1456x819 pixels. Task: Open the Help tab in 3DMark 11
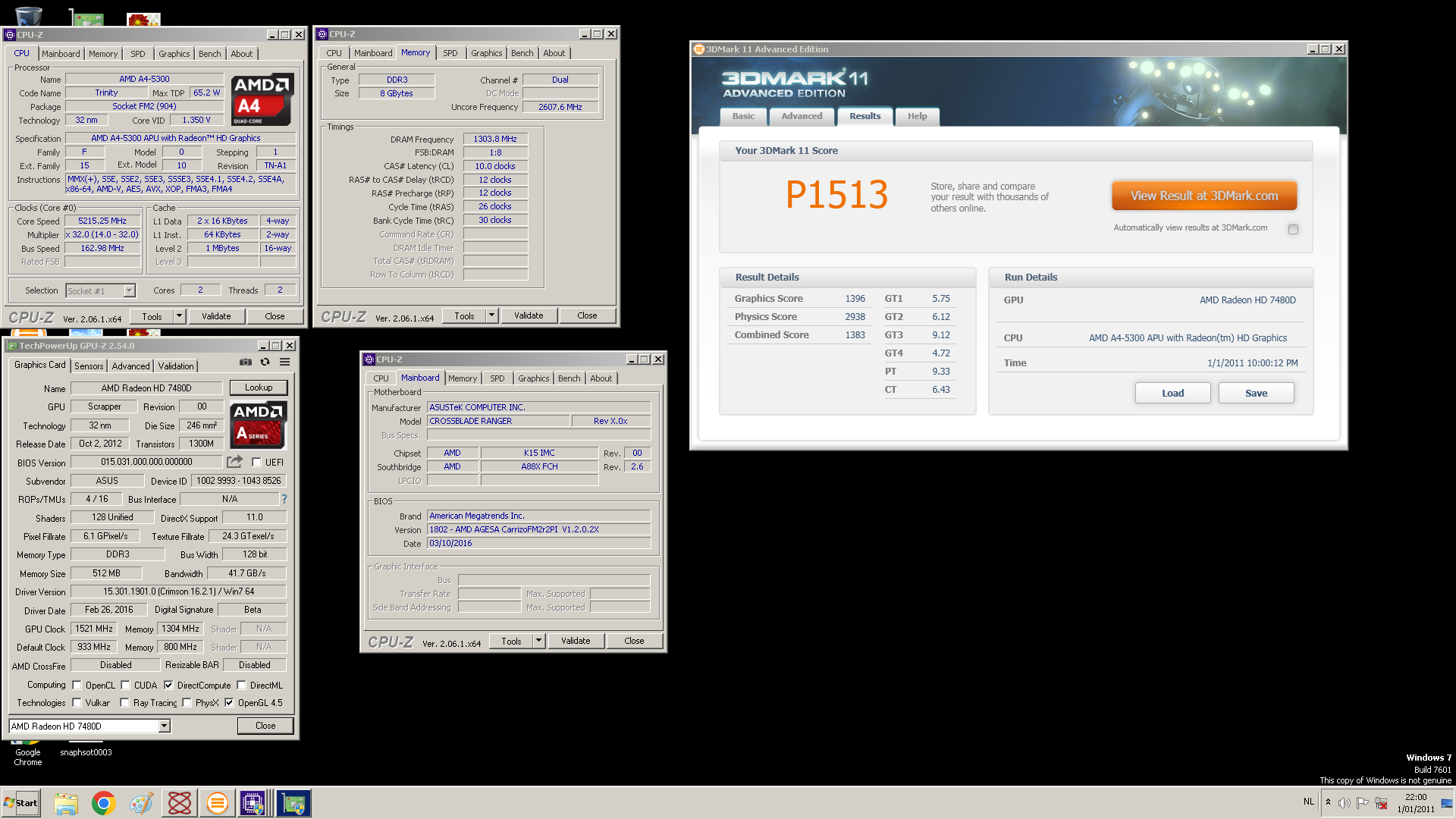click(x=918, y=116)
